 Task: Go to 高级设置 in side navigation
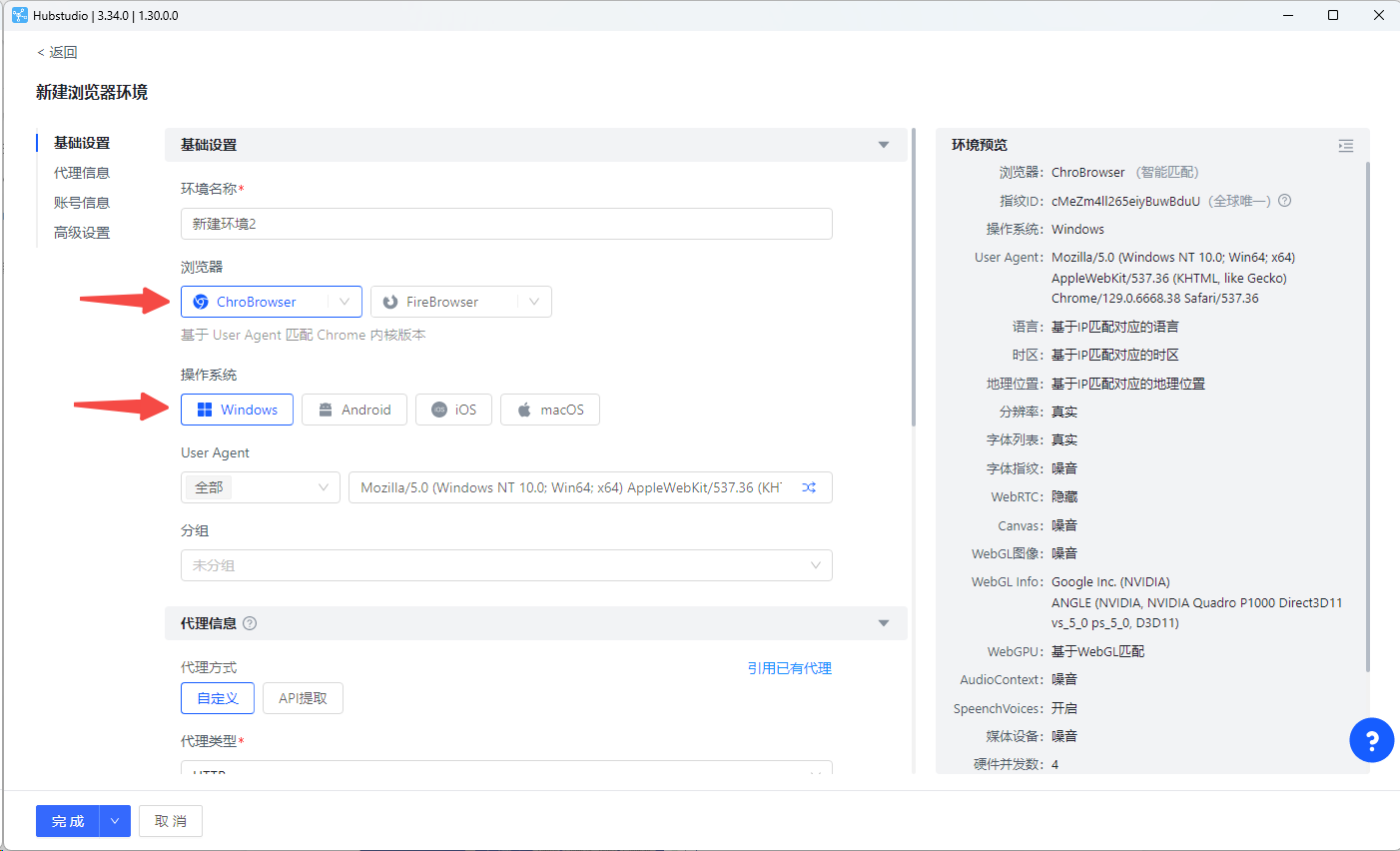82,233
